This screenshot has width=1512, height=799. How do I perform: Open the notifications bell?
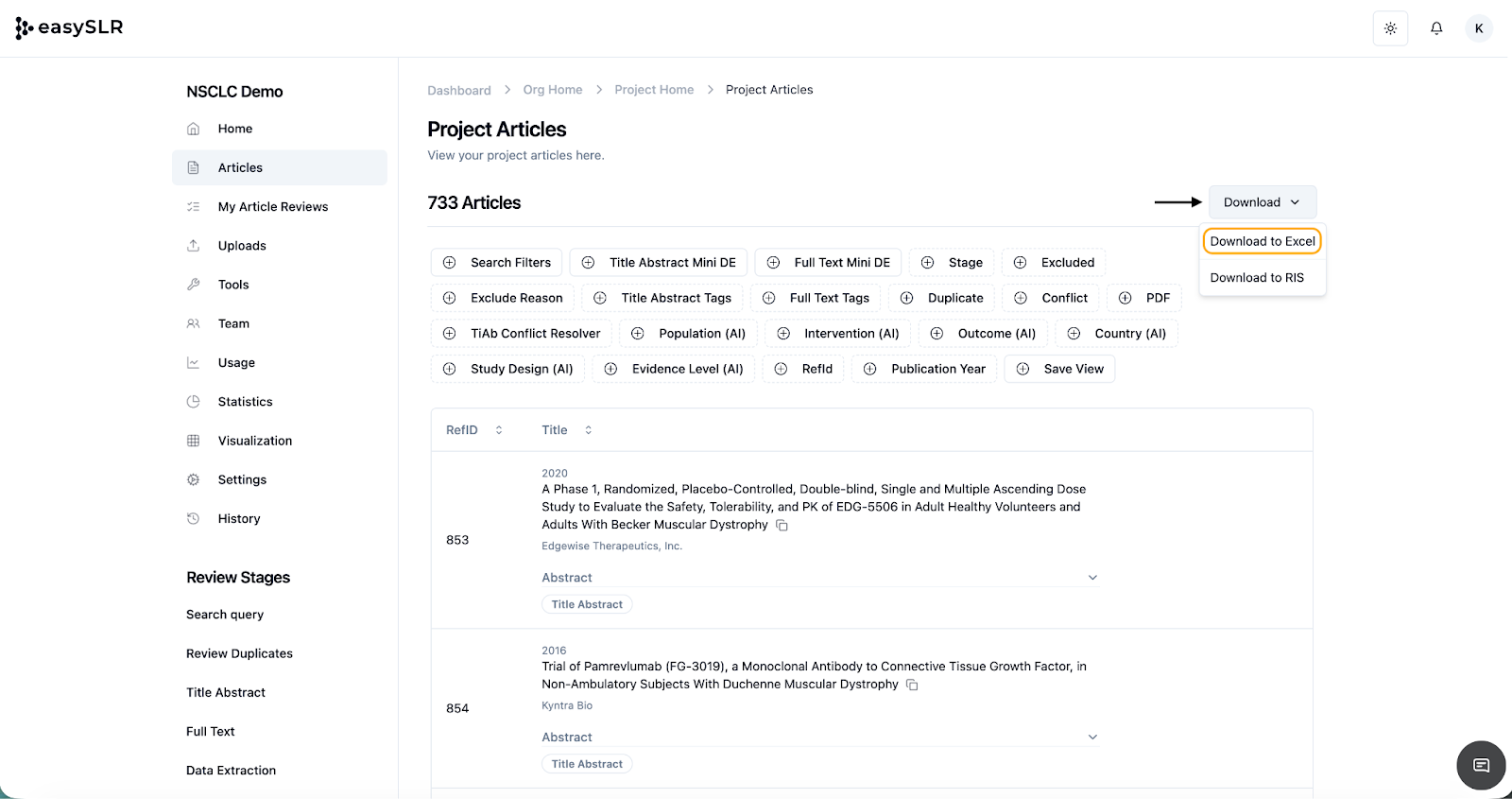click(1436, 28)
